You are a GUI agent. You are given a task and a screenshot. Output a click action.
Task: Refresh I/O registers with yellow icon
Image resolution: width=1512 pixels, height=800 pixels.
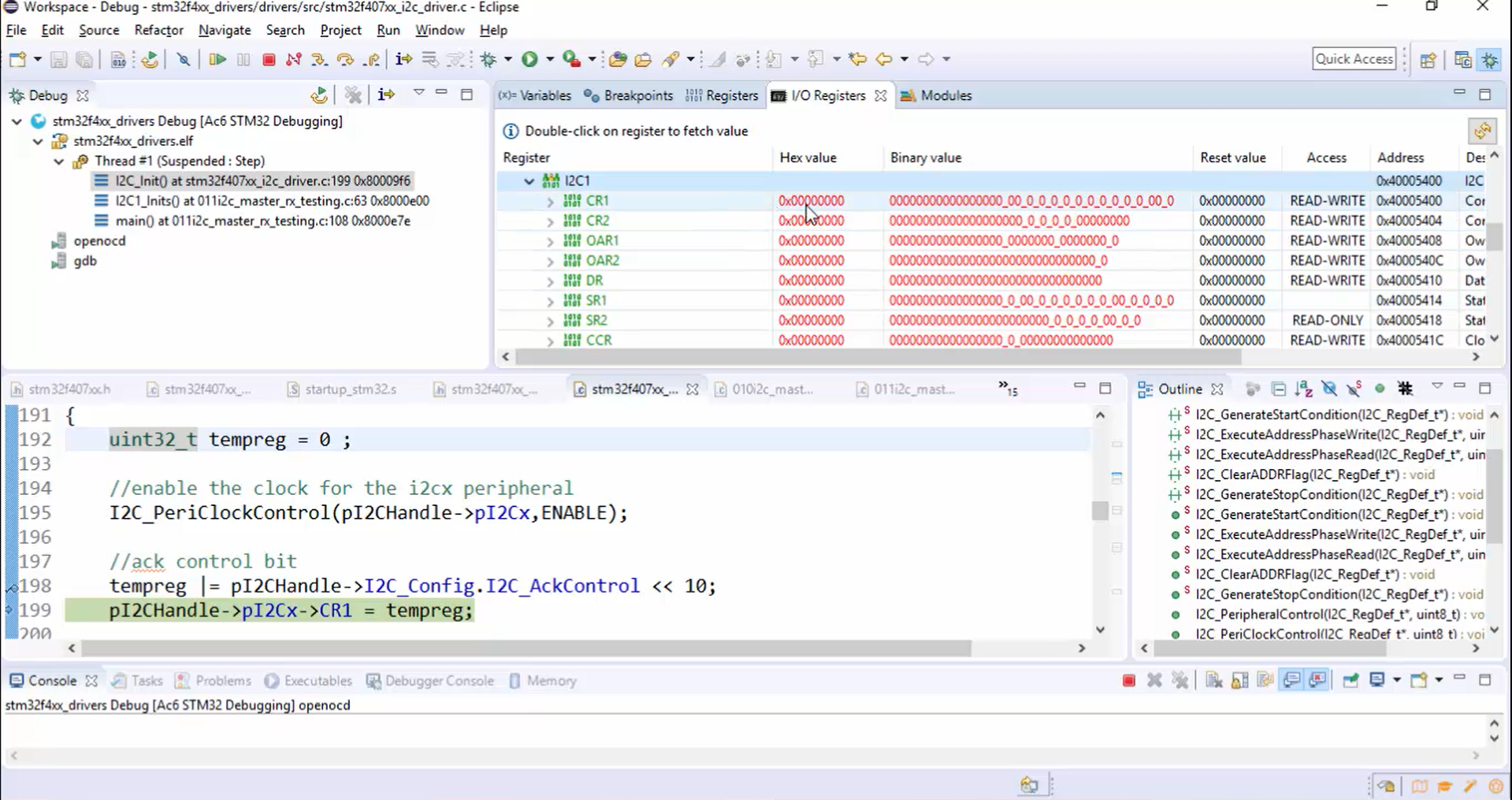(1482, 131)
